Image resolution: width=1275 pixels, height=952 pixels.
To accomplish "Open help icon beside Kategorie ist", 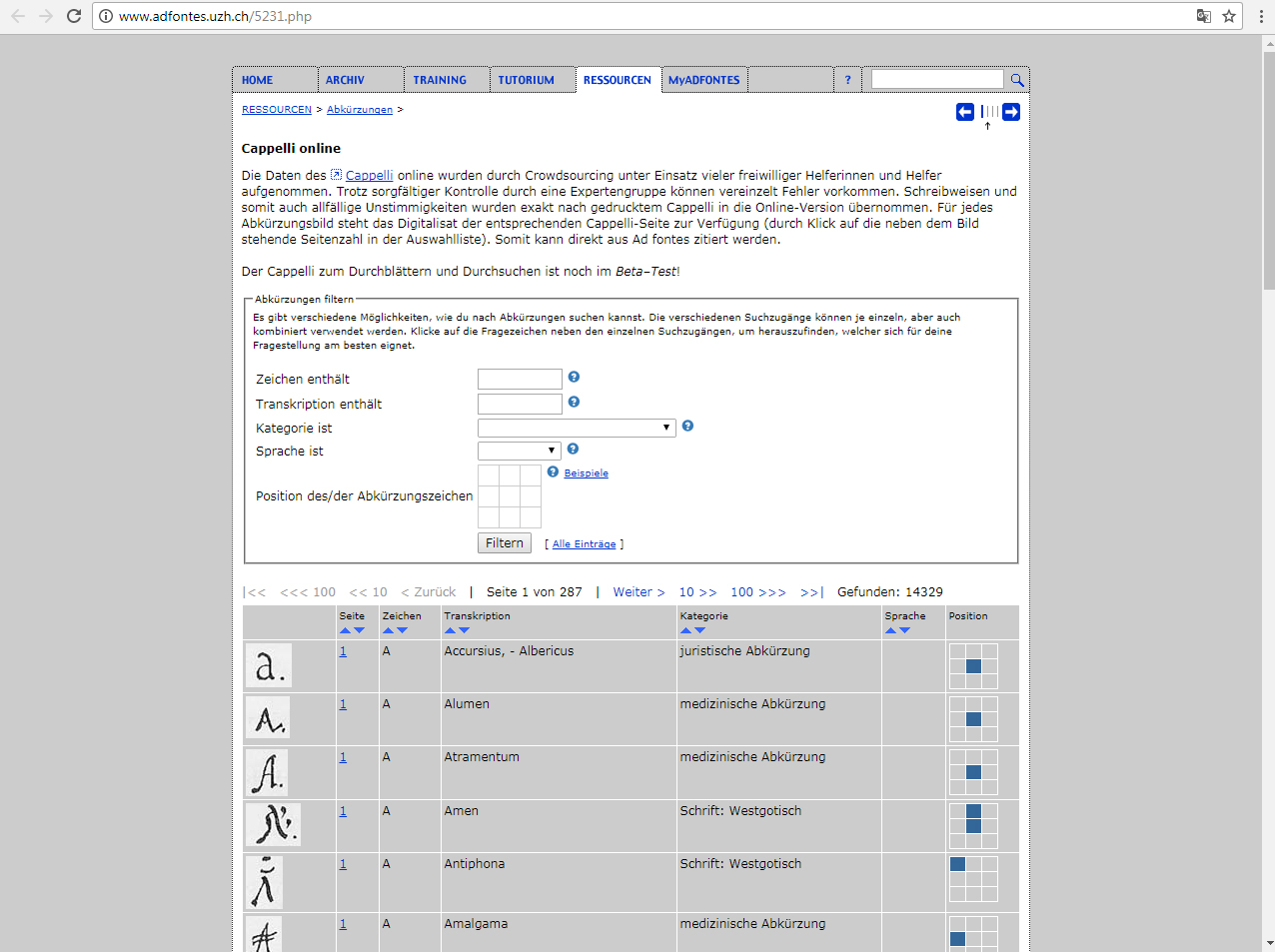I will [687, 426].
